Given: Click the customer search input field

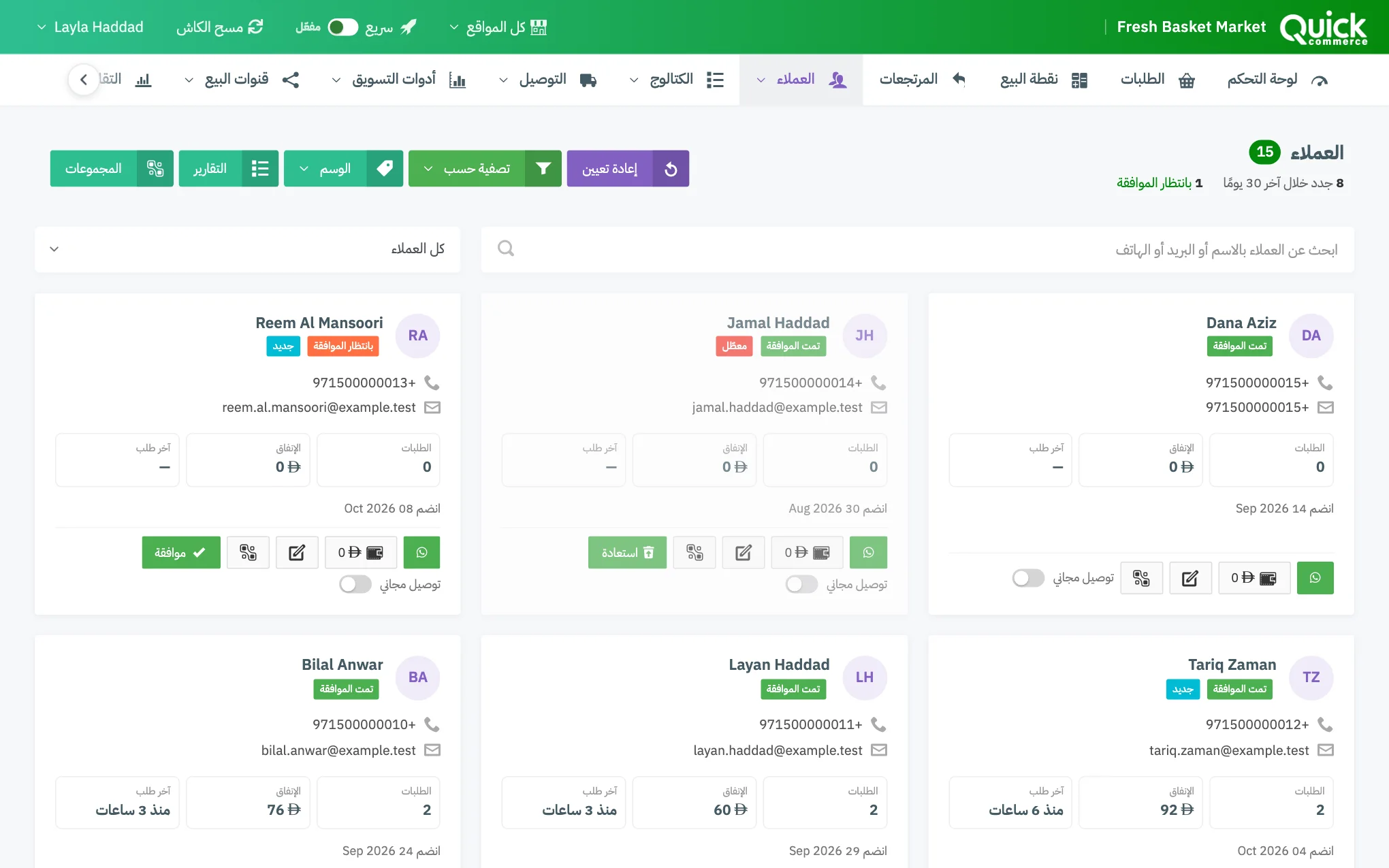Looking at the screenshot, I should 917,249.
